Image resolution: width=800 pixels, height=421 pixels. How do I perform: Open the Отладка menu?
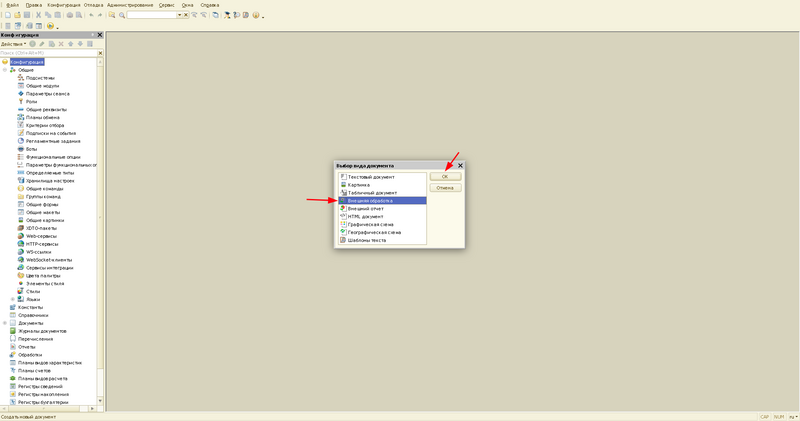[93, 5]
